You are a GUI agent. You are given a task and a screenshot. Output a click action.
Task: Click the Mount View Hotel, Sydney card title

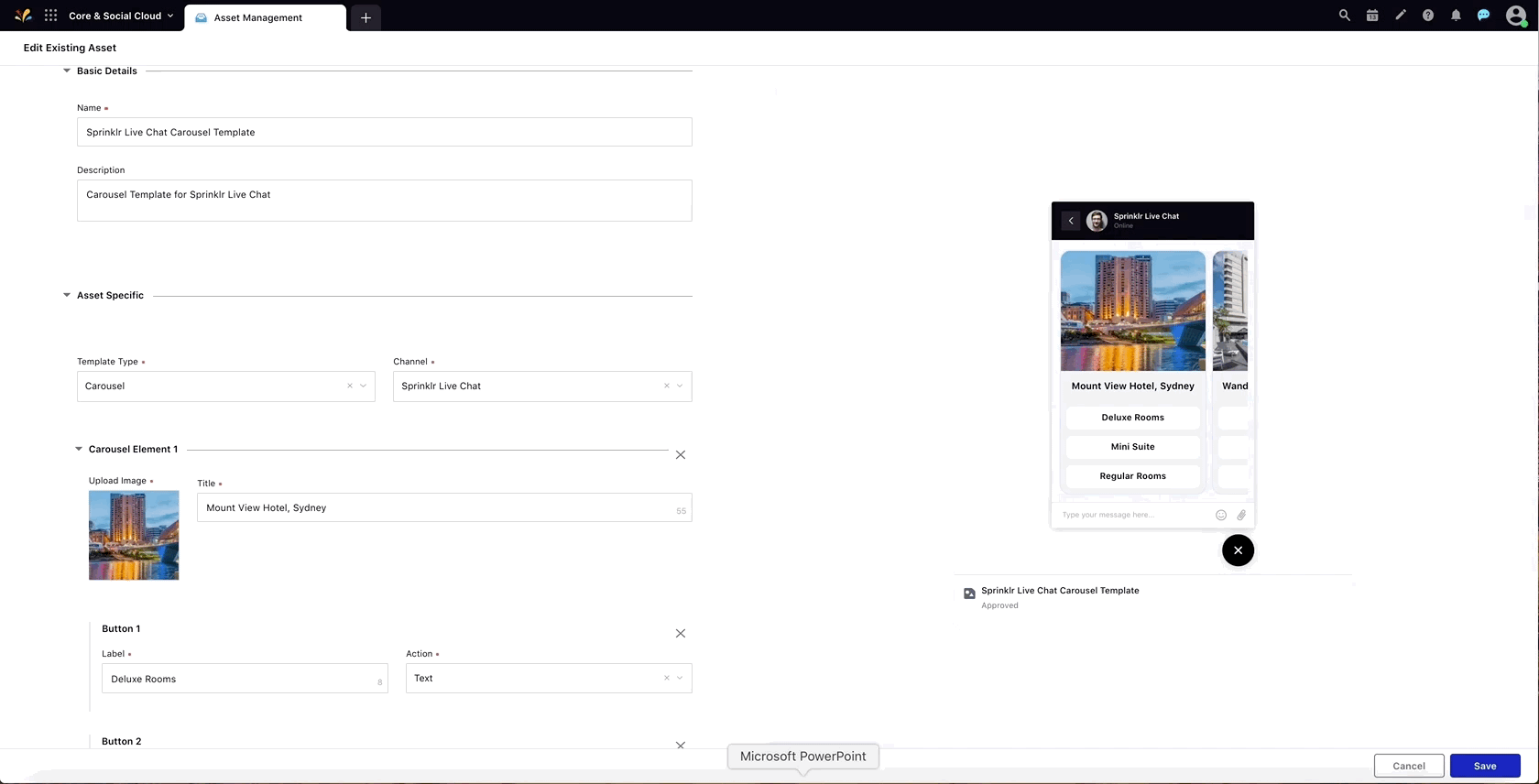(x=1133, y=386)
